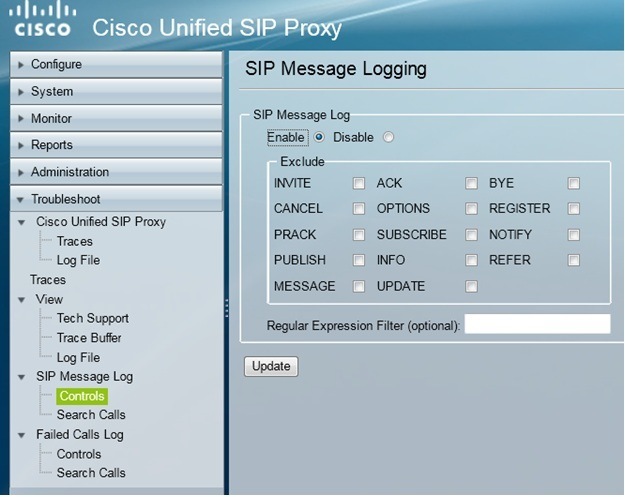Click the Exclude group label

pos(302,162)
